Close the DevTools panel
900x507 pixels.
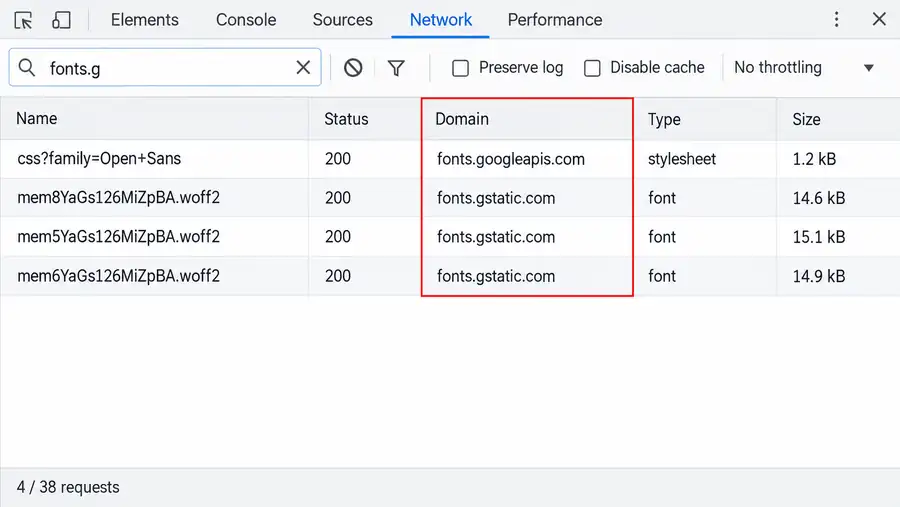coord(879,20)
